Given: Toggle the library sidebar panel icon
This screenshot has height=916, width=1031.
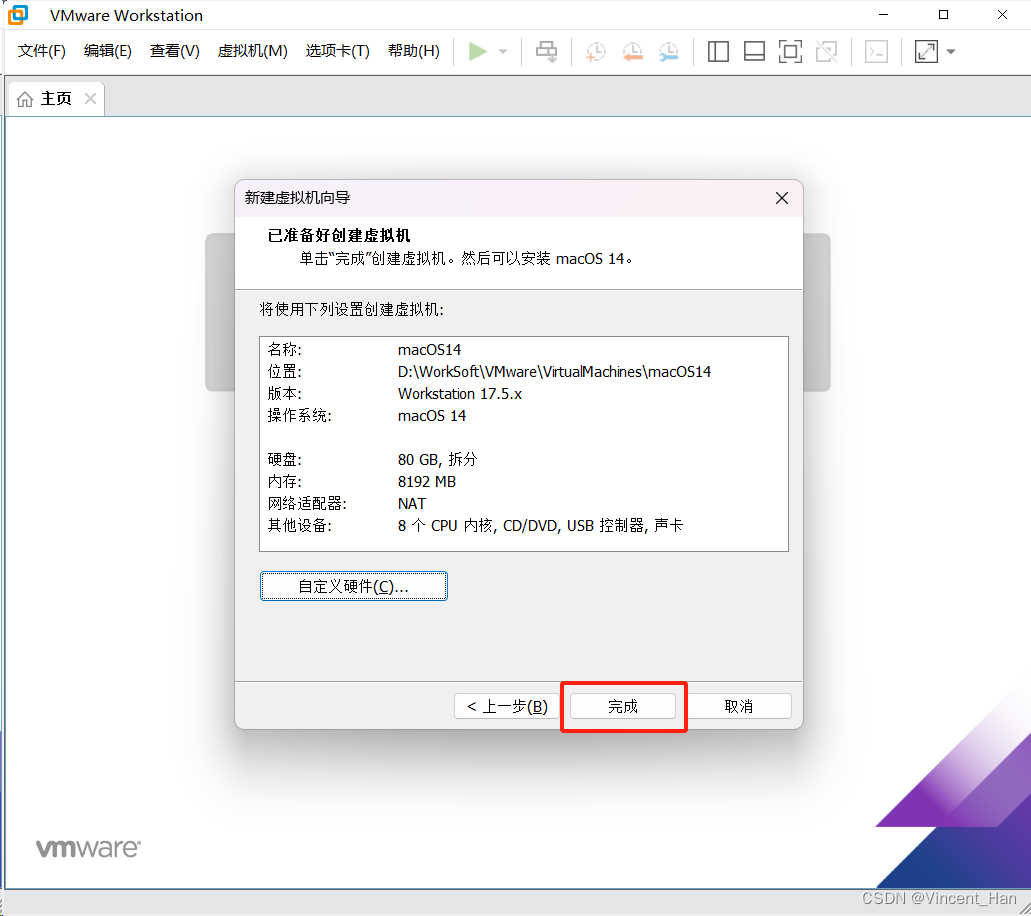Looking at the screenshot, I should coord(718,51).
